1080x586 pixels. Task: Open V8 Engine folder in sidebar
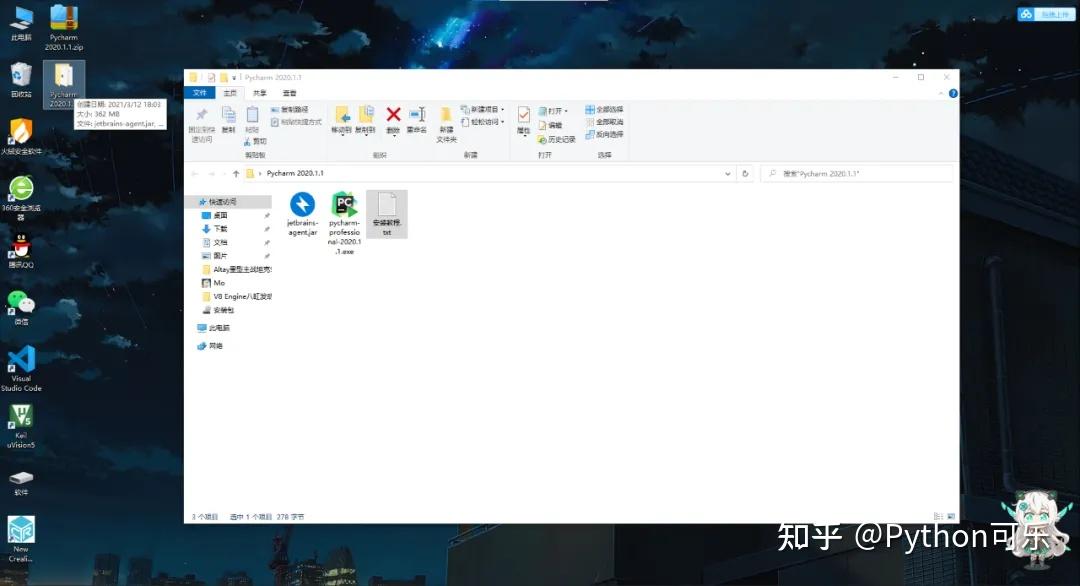[236, 297]
